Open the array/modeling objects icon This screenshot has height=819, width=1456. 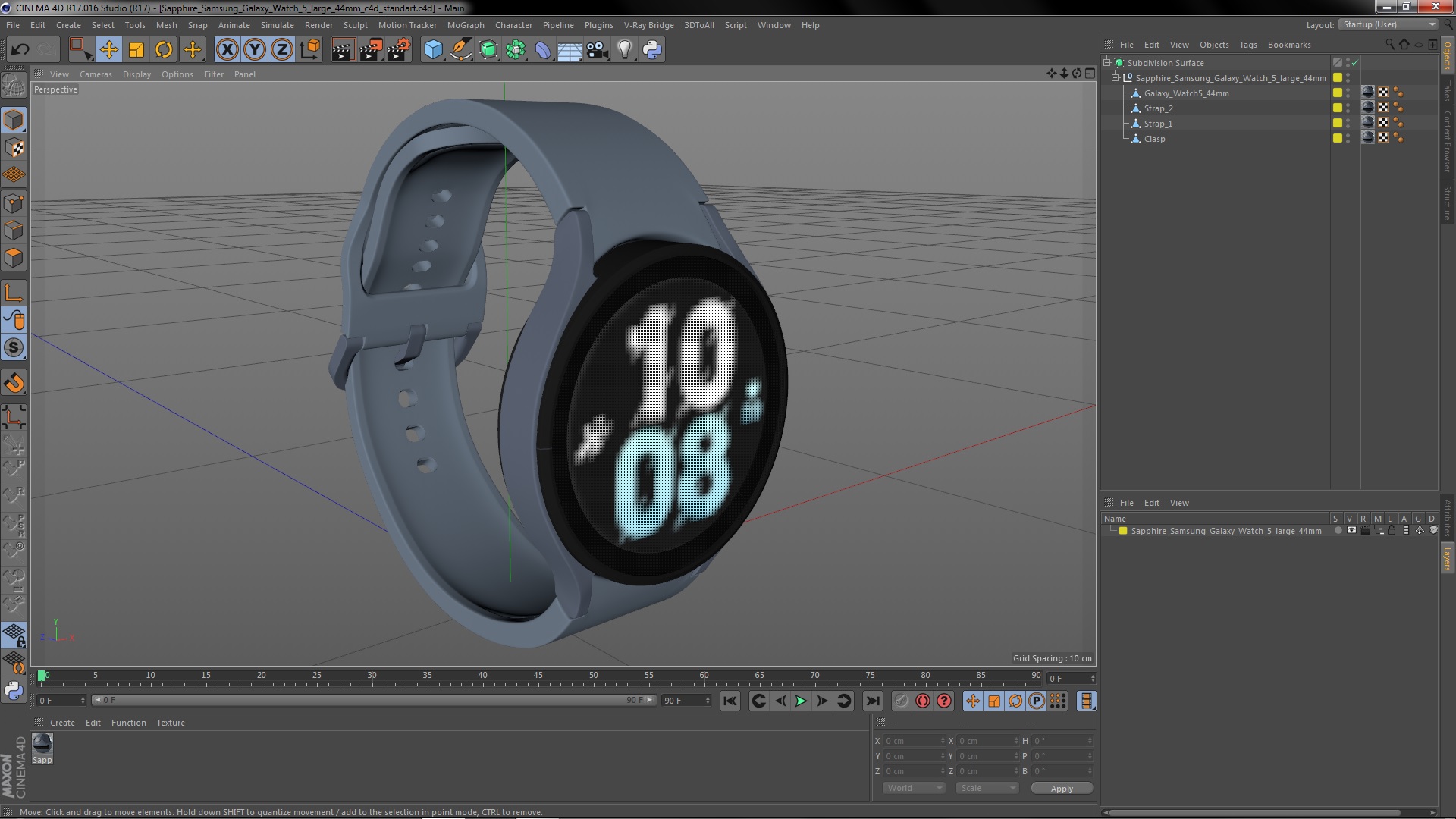[x=516, y=50]
